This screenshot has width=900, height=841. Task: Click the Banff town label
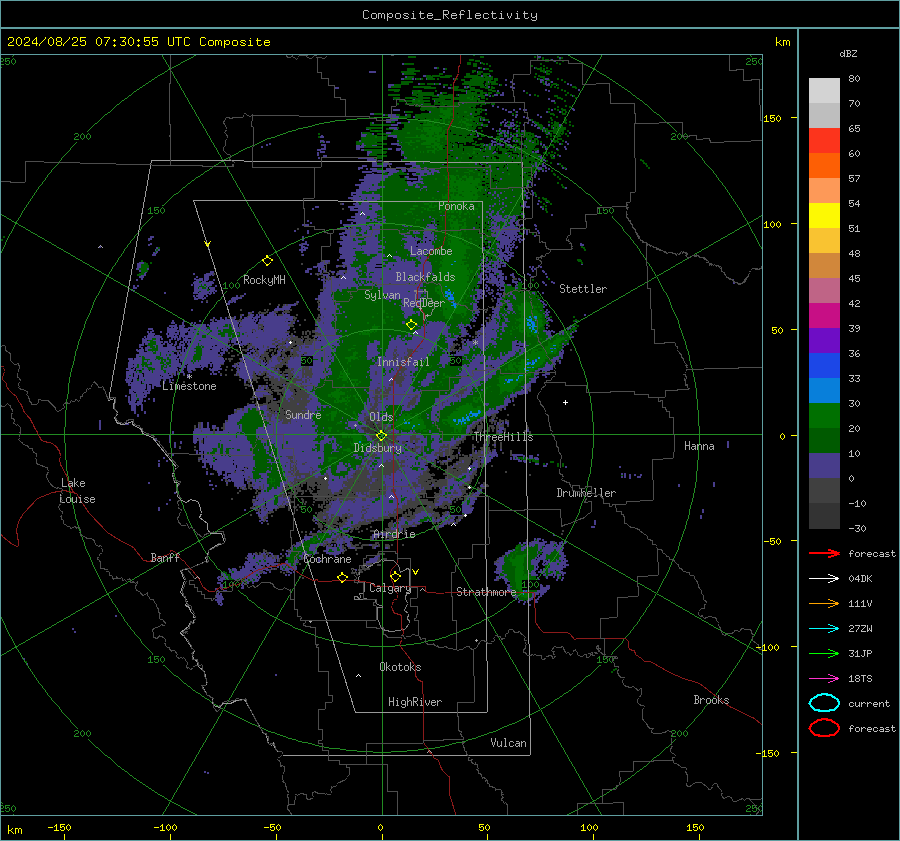click(x=165, y=557)
